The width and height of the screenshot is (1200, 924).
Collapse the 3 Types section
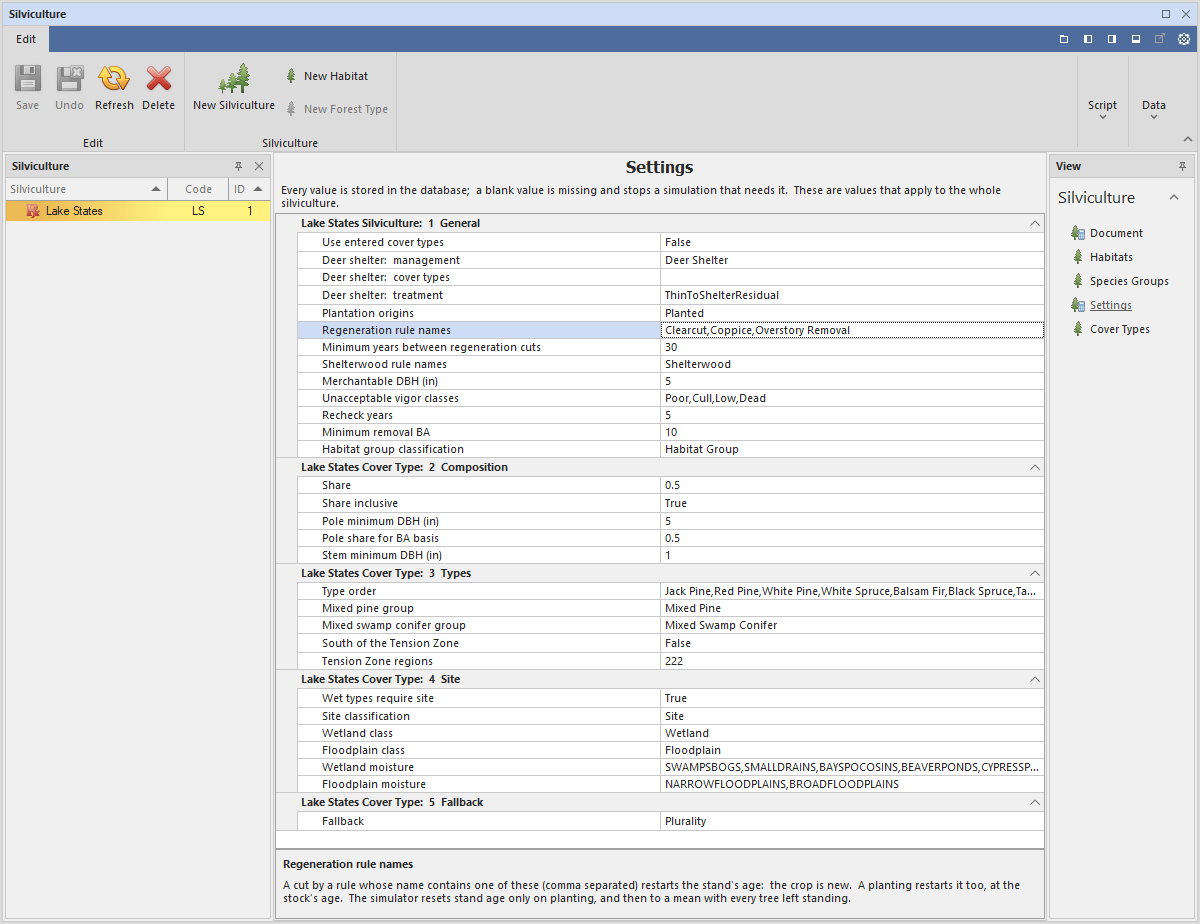[1035, 573]
